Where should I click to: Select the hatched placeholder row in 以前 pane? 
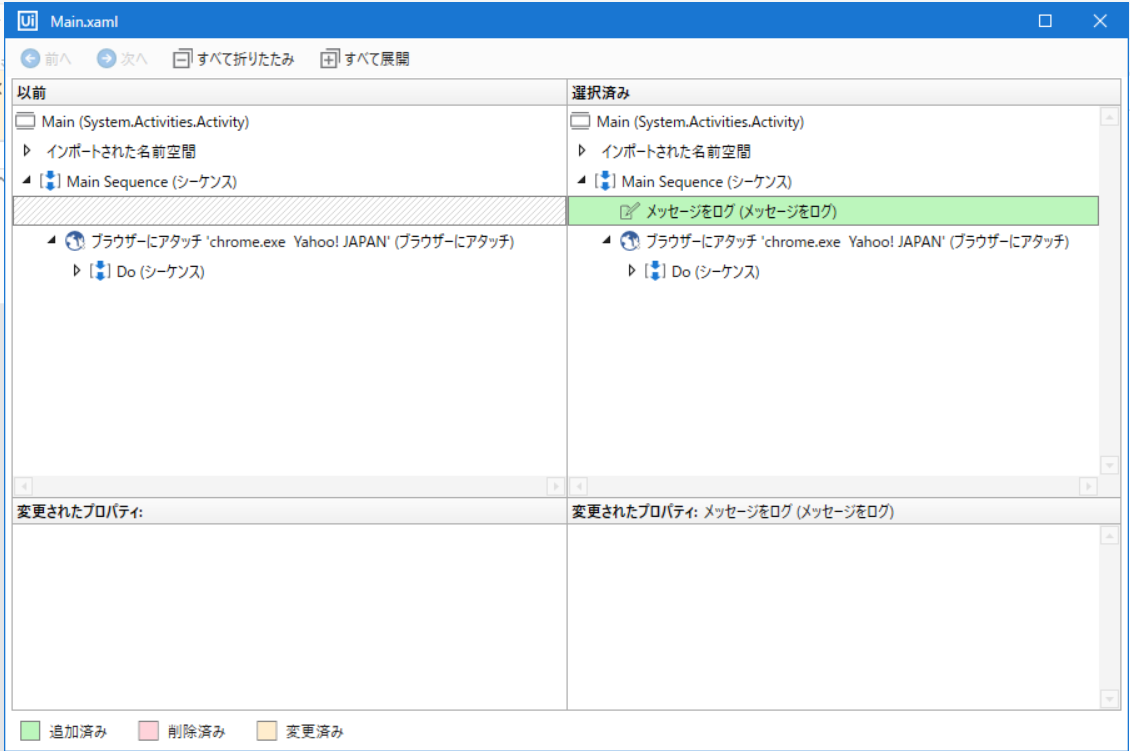click(290, 211)
